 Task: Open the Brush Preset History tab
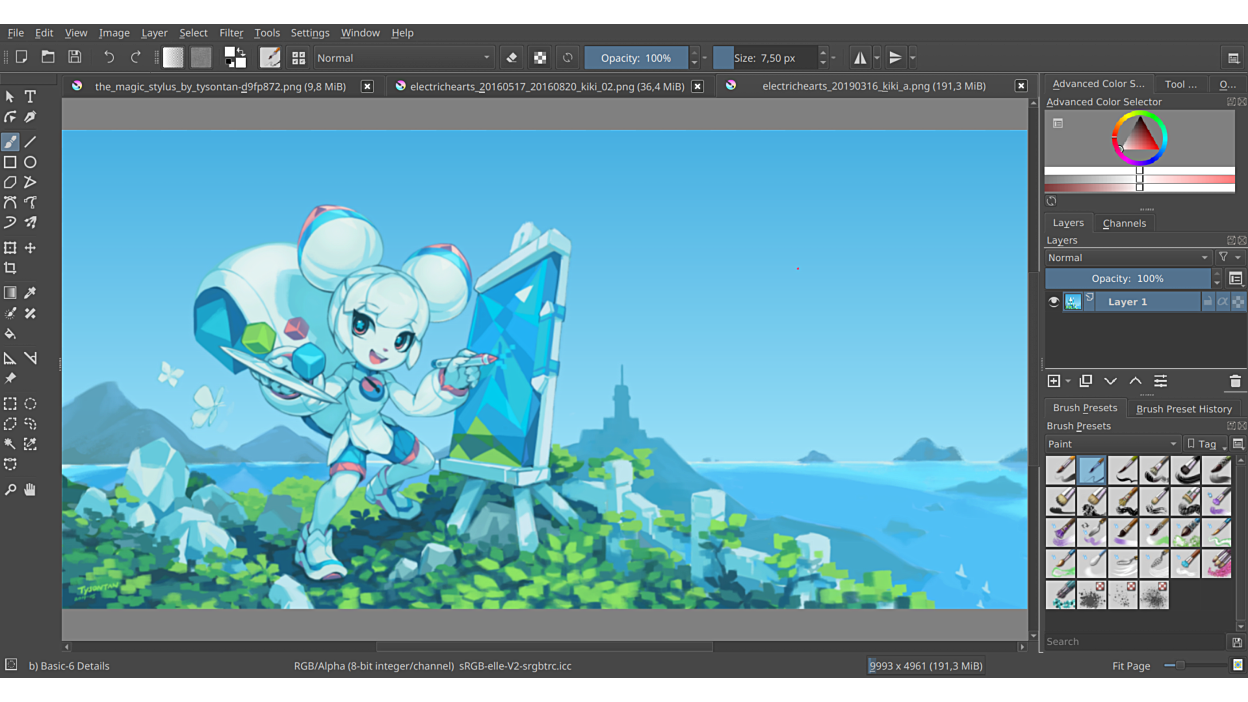(1183, 409)
